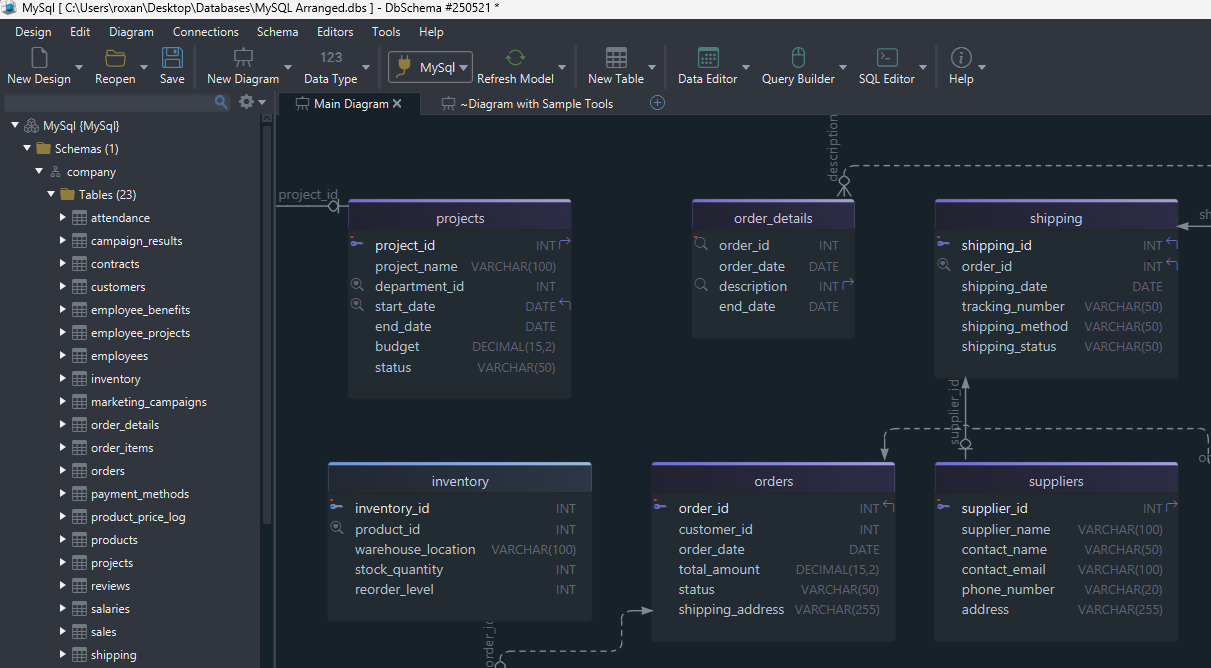The height and width of the screenshot is (668, 1211).
Task: Click the index icon beside product_id in inventory
Action: (x=337, y=528)
